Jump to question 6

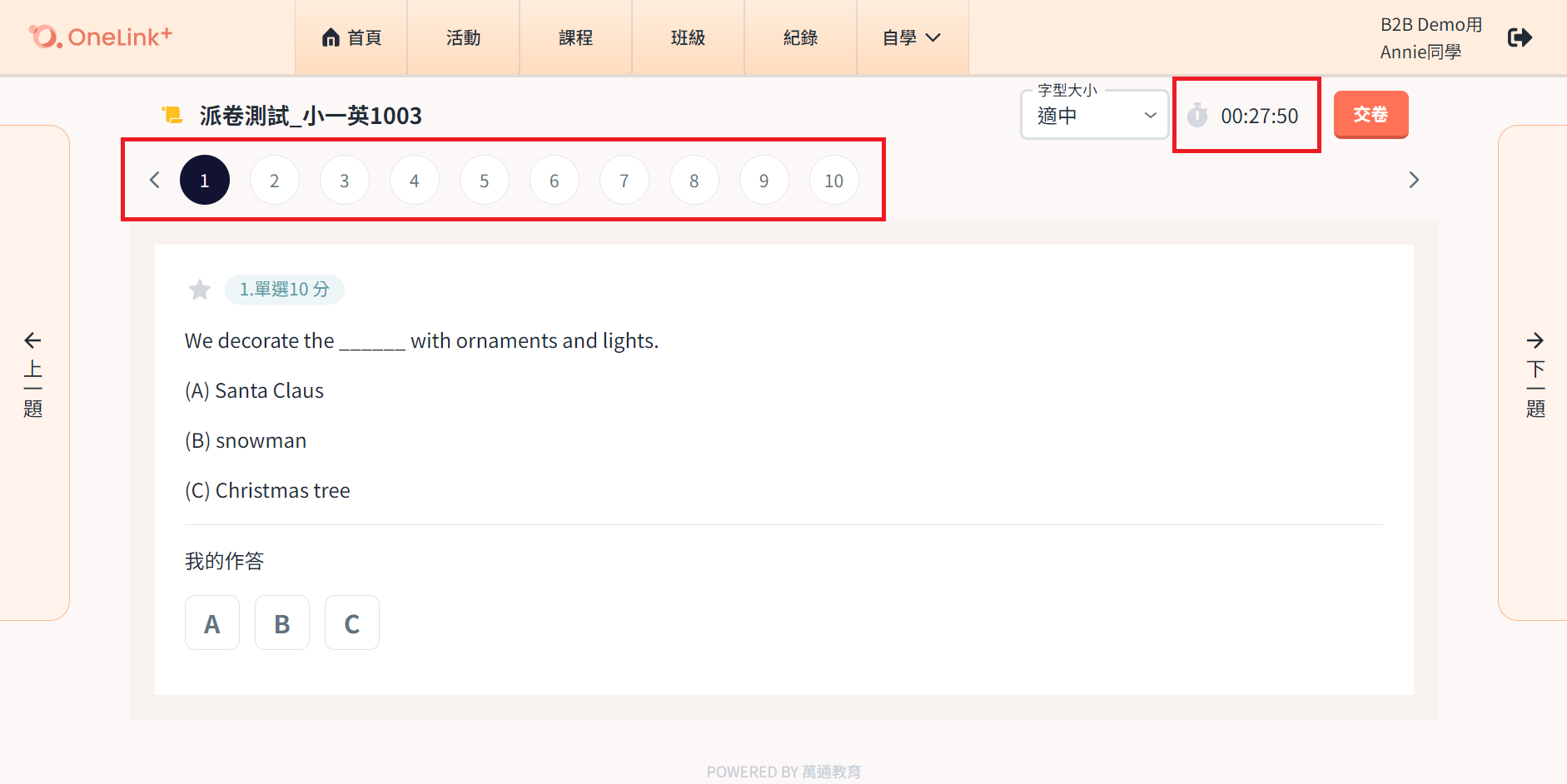(555, 180)
